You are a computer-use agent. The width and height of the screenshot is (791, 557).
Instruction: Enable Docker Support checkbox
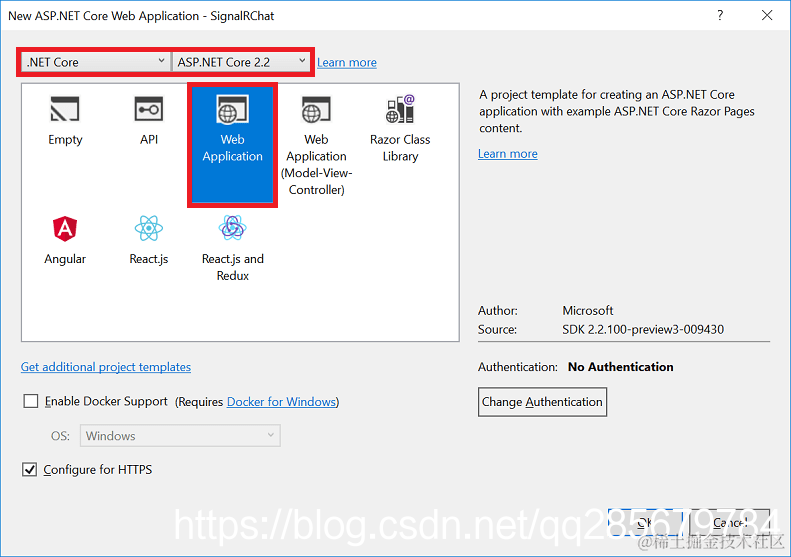point(31,401)
